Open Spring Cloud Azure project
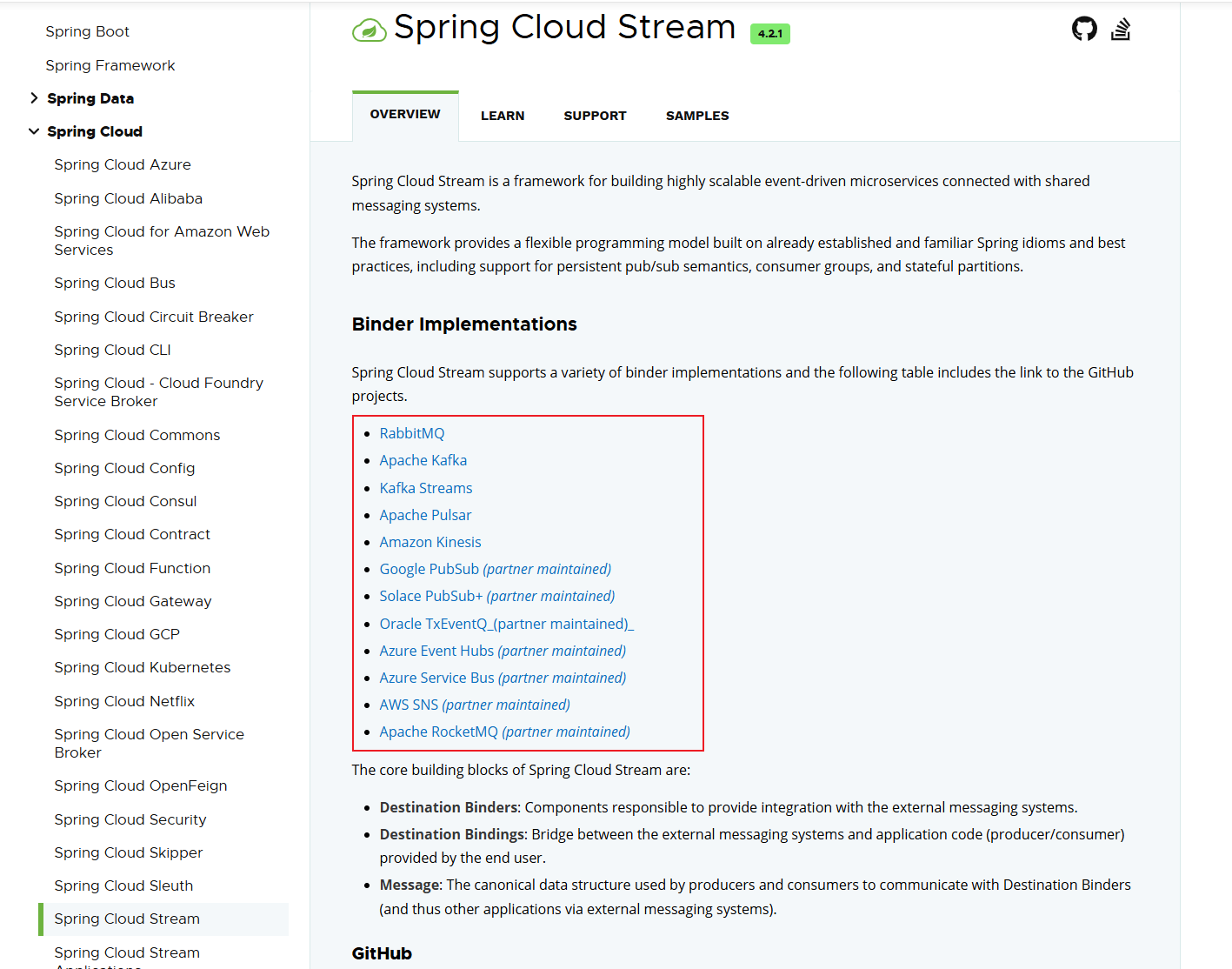This screenshot has width=1232, height=969. pos(123,164)
